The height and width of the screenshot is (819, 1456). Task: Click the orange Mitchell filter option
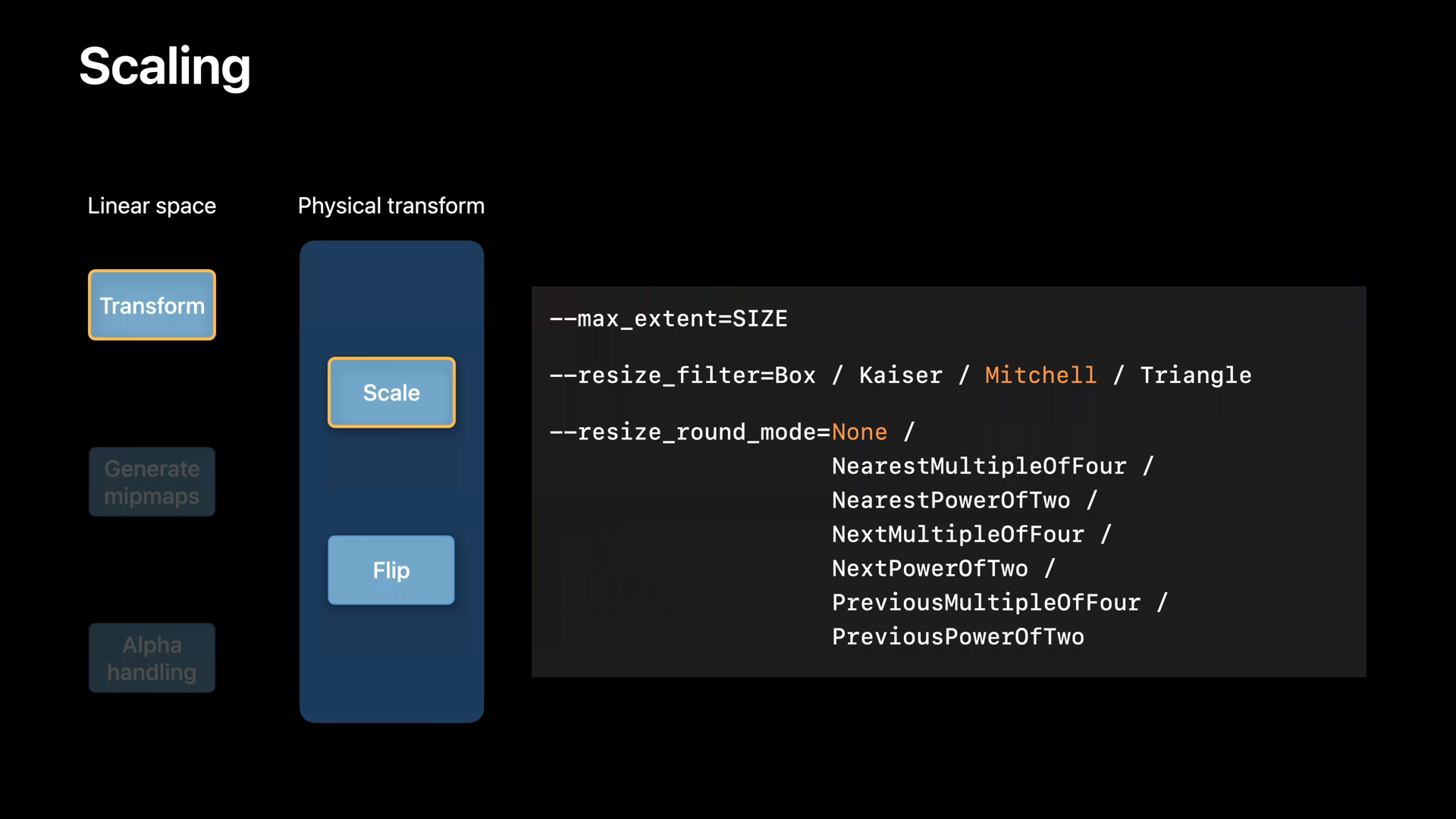1040,375
